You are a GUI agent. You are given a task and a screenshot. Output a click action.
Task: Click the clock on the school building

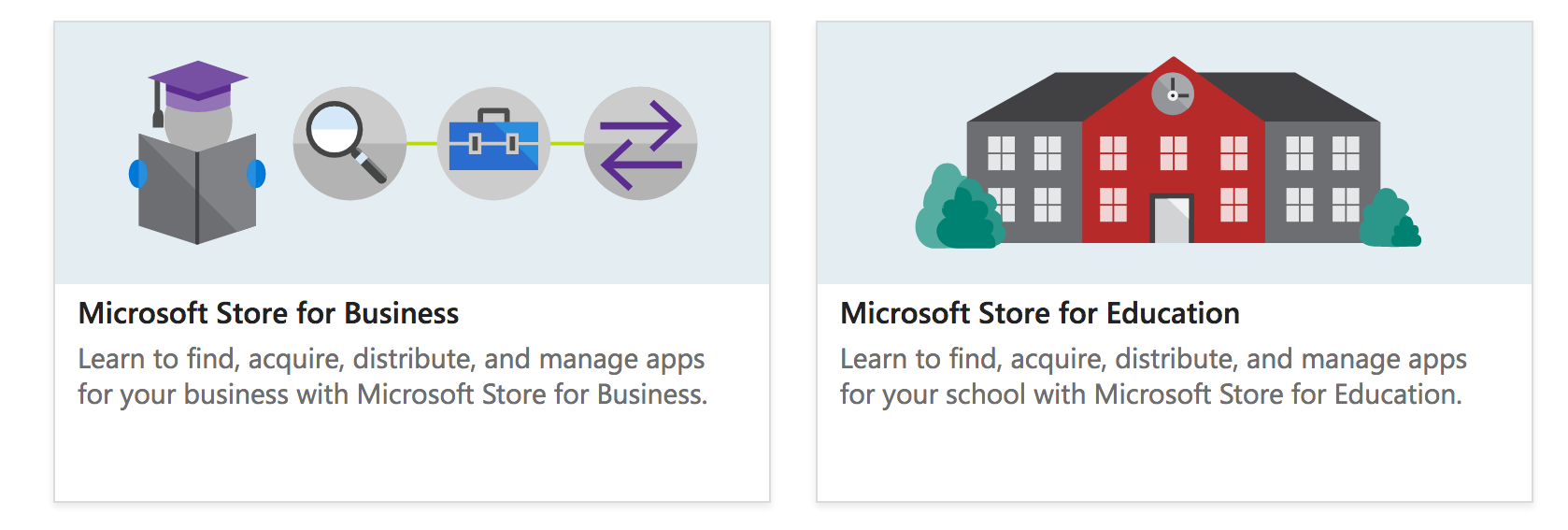click(1173, 94)
